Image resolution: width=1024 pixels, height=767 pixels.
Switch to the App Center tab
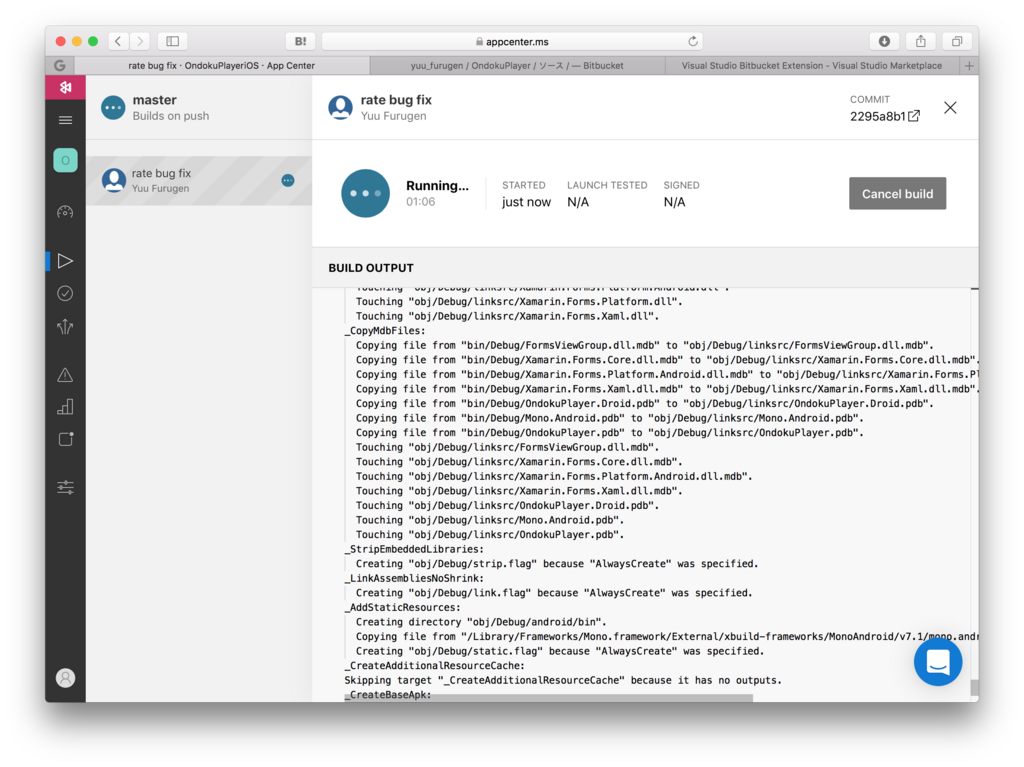222,65
